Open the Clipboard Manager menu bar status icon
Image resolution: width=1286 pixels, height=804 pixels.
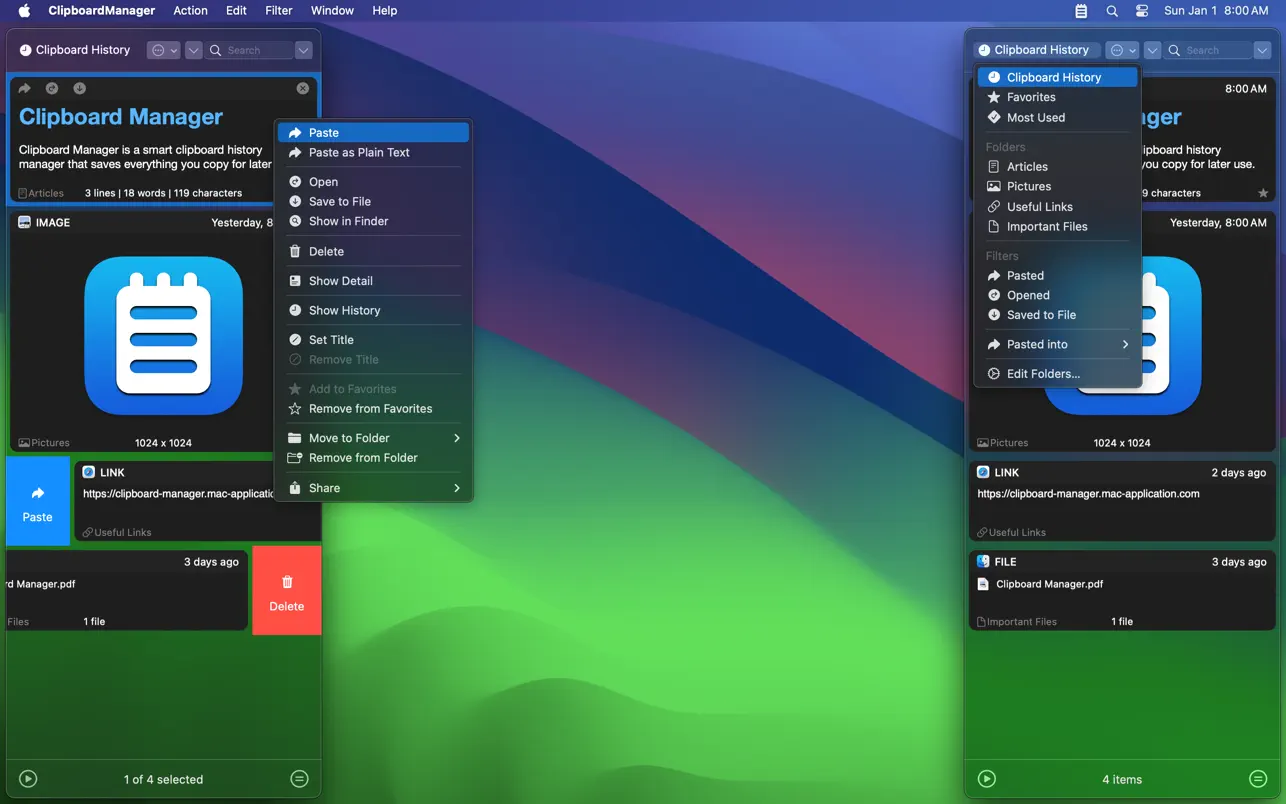coord(1081,11)
